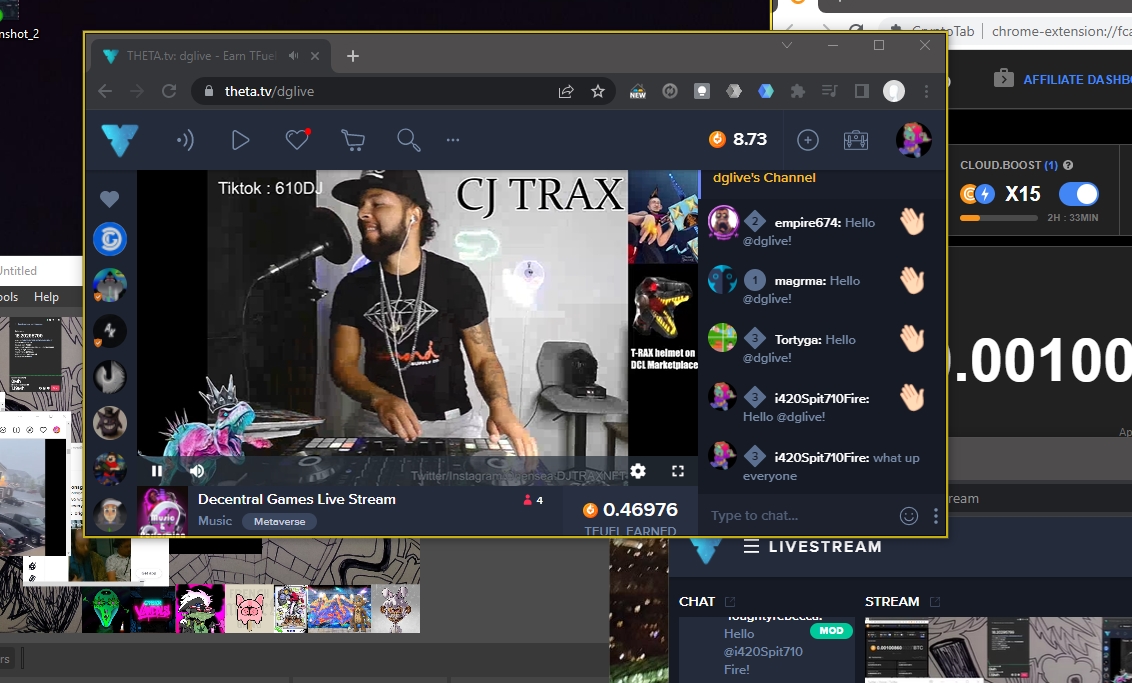The height and width of the screenshot is (683, 1132).
Task: Open the LIVESTREAM hamburger menu
Action: point(752,547)
